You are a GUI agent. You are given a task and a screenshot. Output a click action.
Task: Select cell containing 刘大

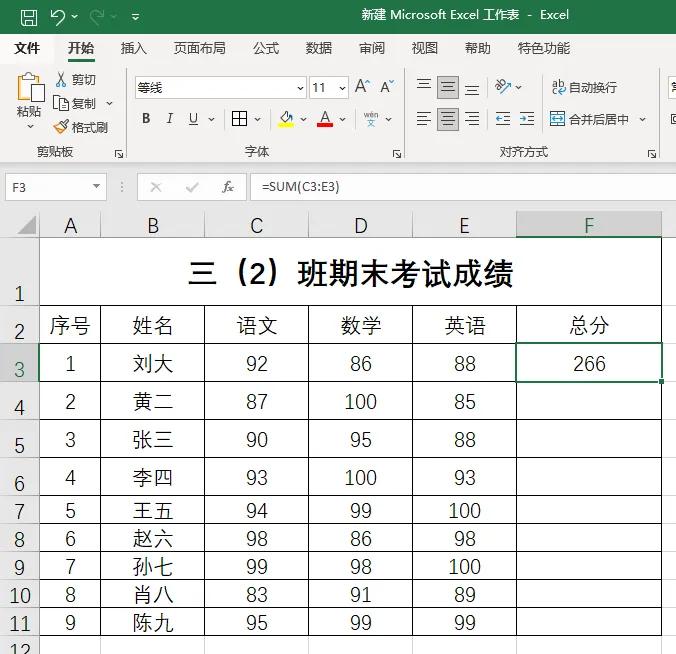click(x=153, y=363)
